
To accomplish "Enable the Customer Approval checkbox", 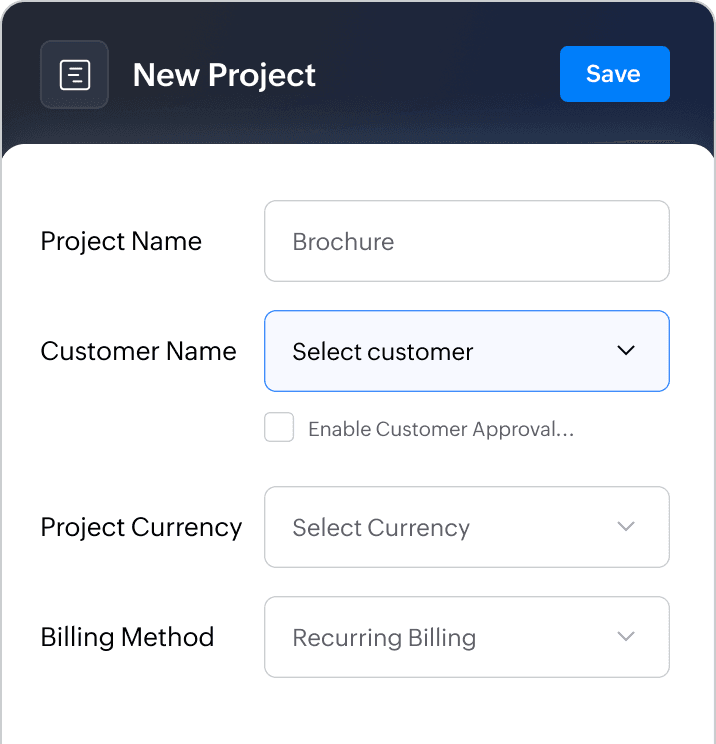I will click(x=279, y=428).
